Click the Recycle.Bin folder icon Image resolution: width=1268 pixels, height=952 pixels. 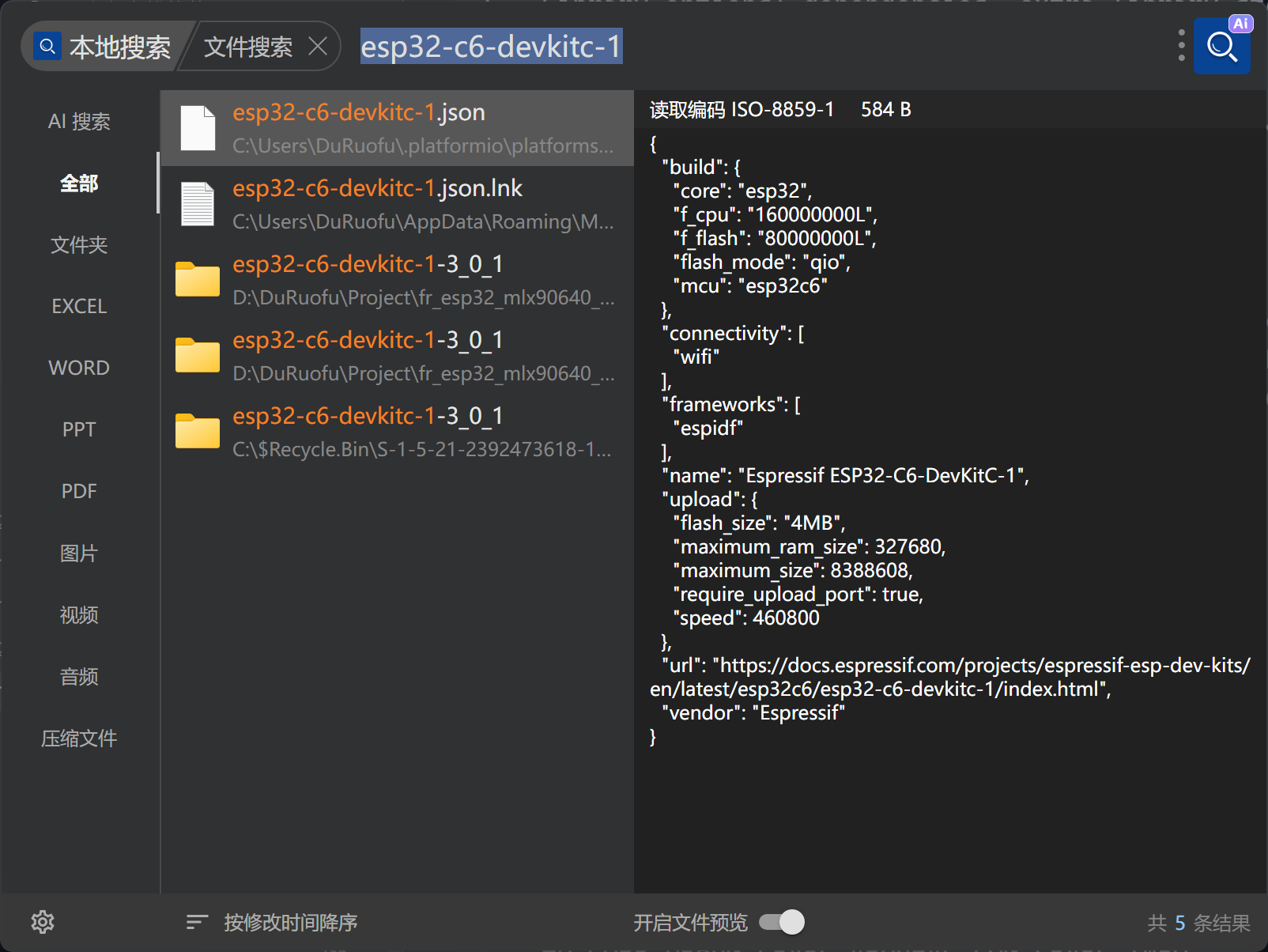198,432
